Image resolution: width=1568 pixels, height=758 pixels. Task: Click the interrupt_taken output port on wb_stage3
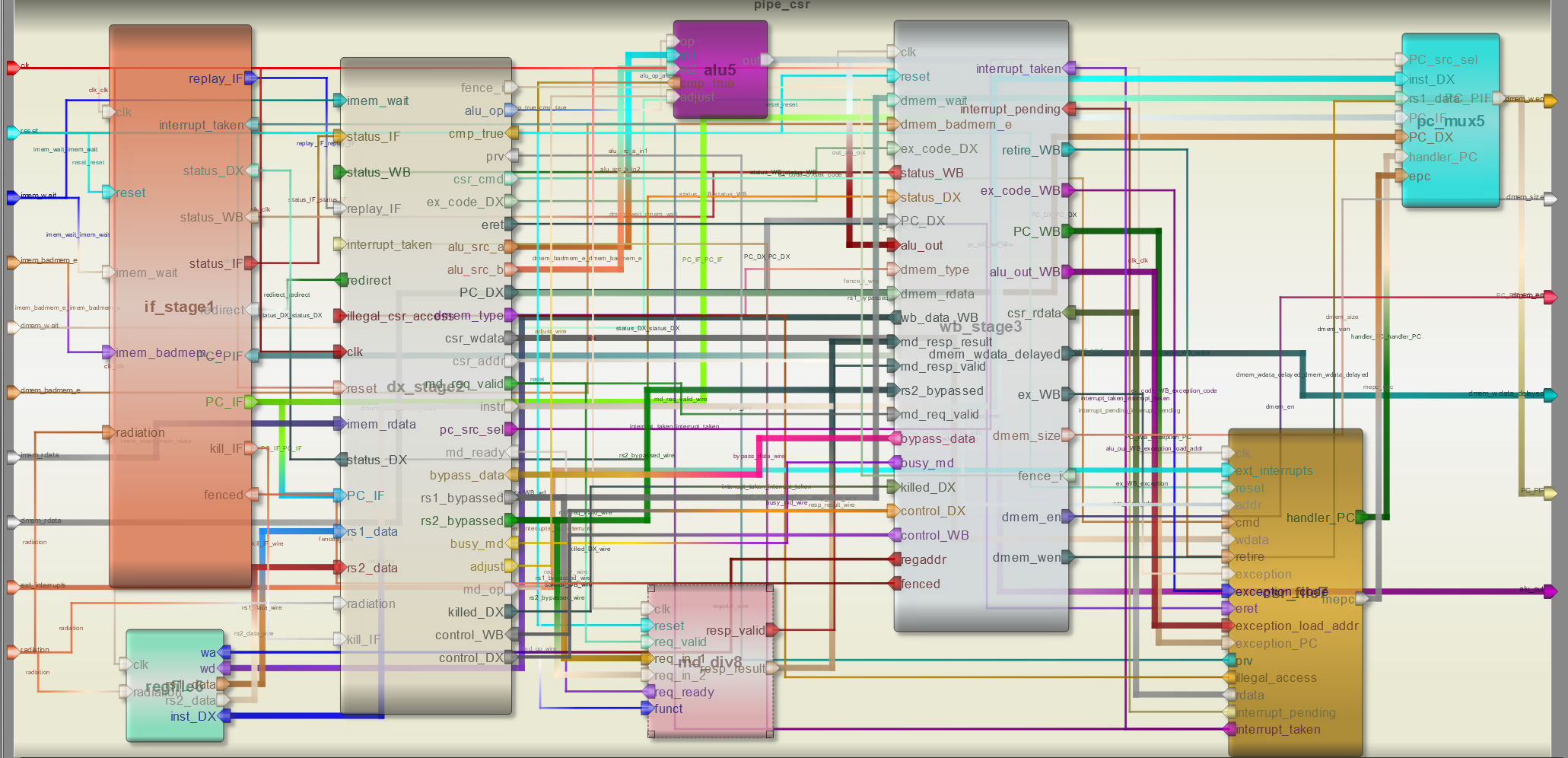point(1069,68)
